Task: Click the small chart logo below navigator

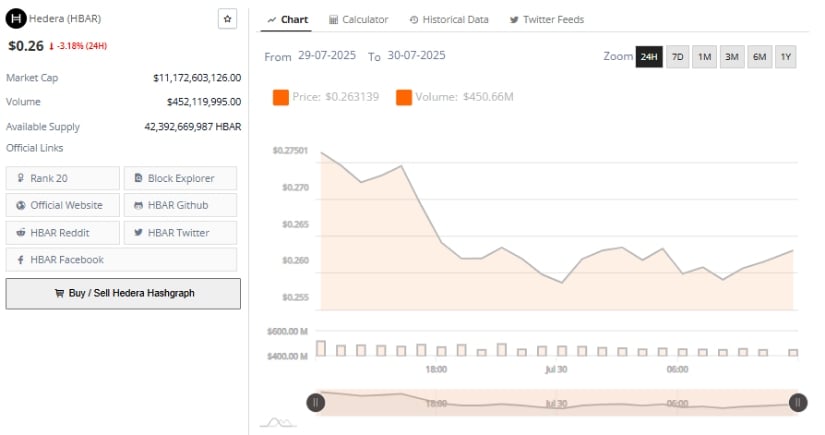Action: [279, 422]
